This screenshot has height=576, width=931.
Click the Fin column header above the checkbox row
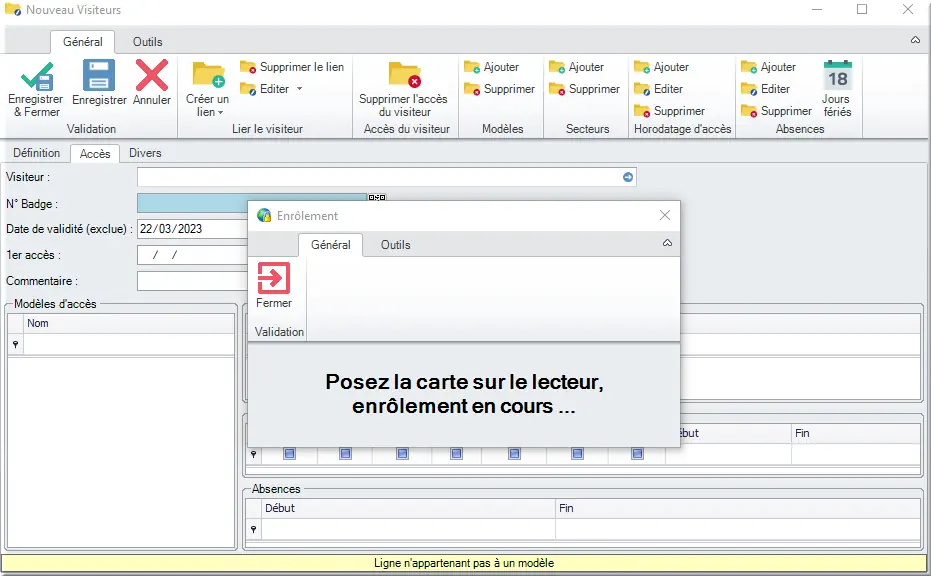tap(856, 433)
